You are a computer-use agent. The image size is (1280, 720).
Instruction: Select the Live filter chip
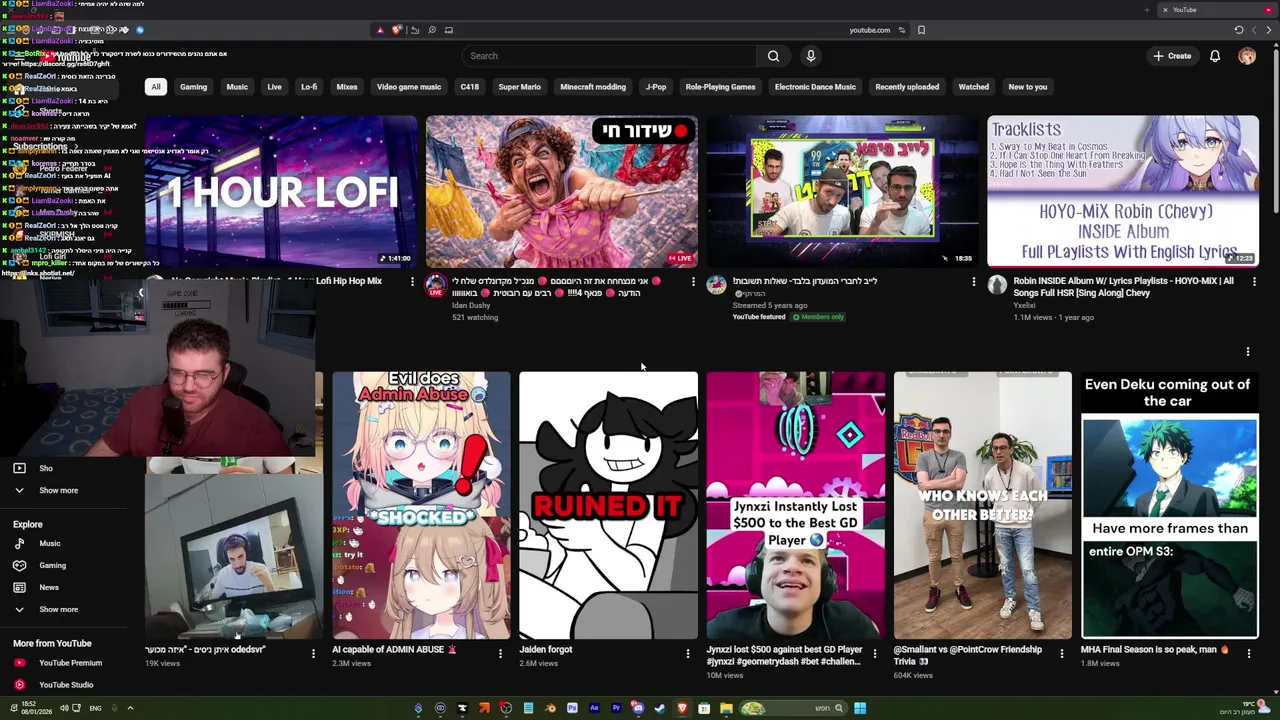click(x=274, y=87)
